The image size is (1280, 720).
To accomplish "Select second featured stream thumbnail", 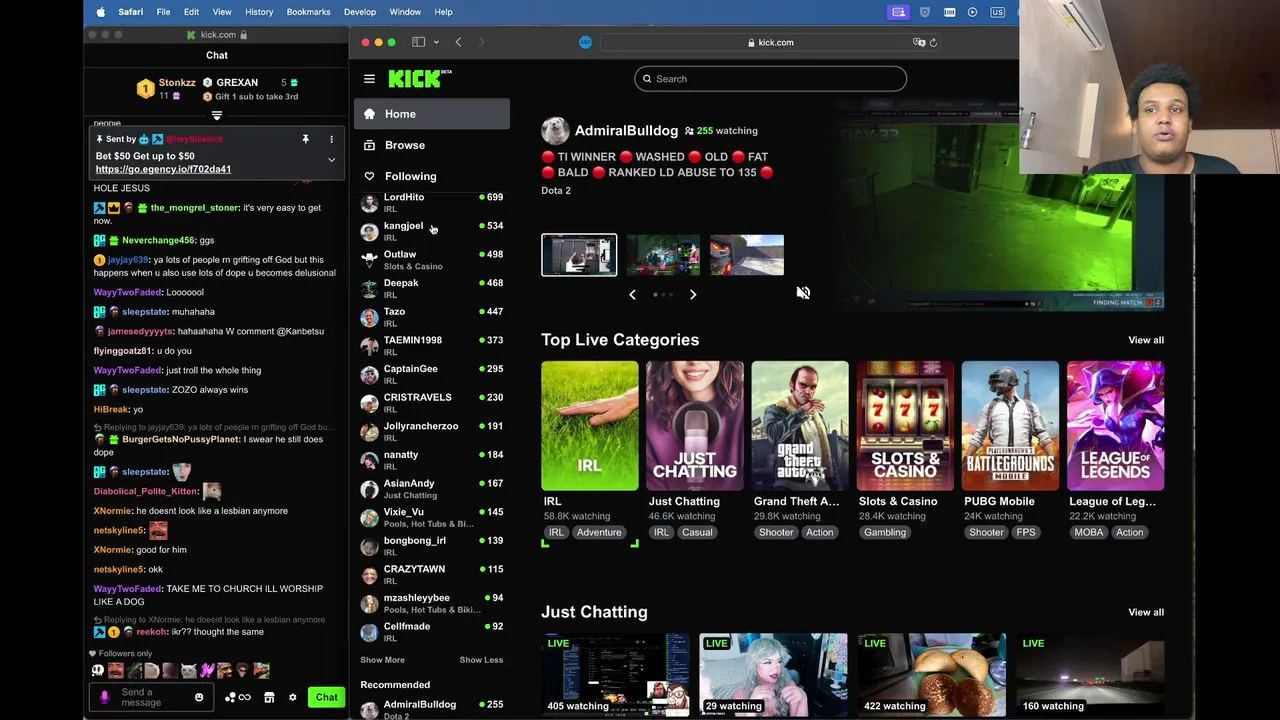I will [663, 255].
